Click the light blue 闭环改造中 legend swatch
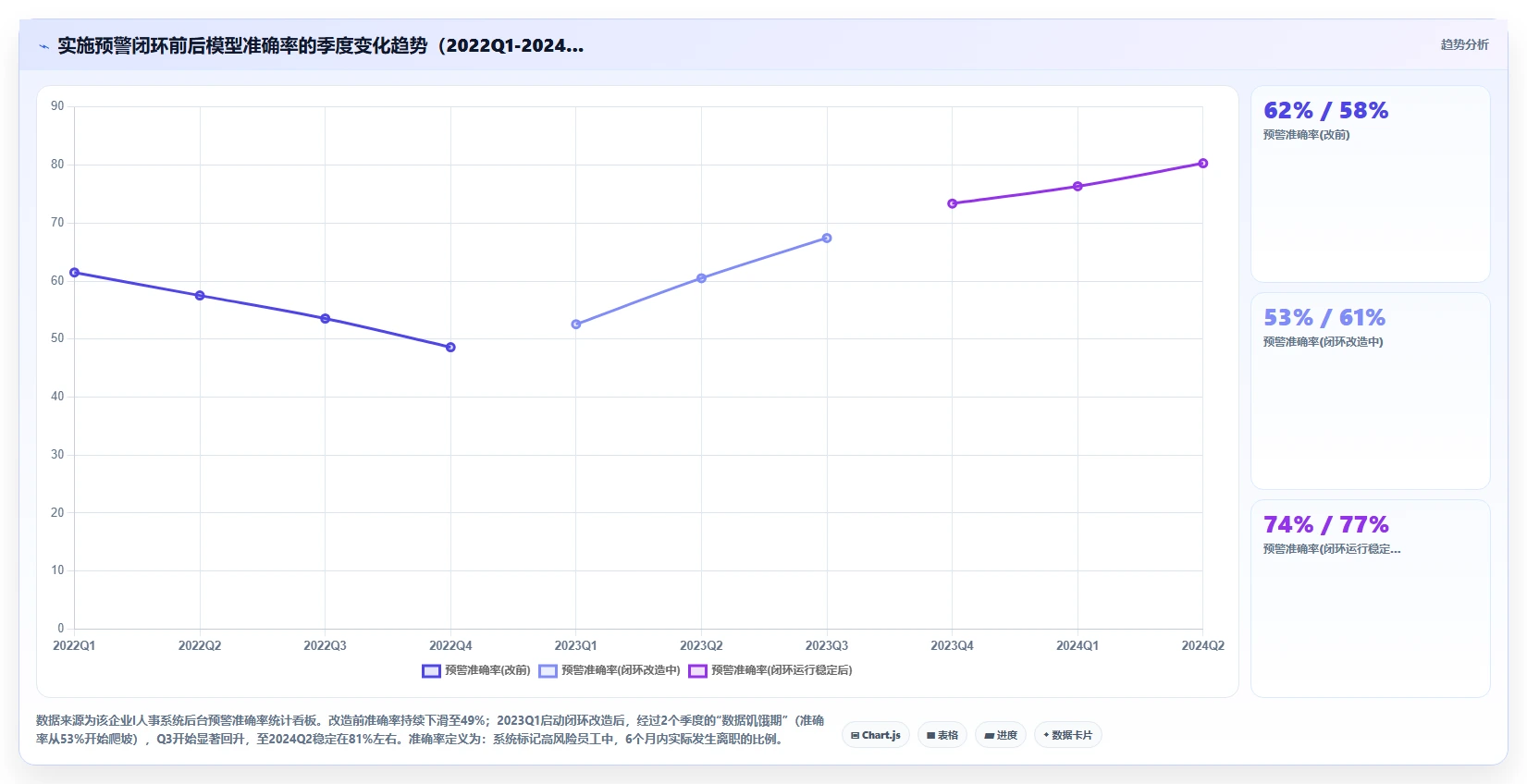This screenshot has width=1527, height=784. pos(548,671)
